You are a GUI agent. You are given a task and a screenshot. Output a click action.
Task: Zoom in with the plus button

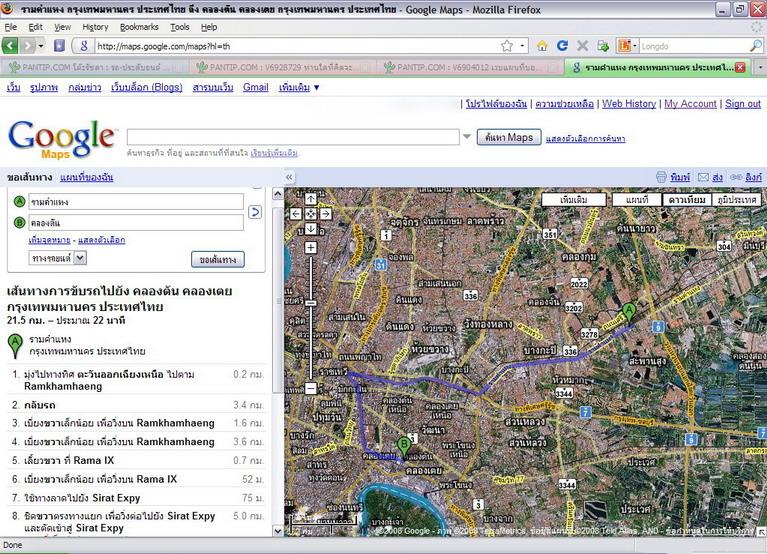tap(311, 247)
